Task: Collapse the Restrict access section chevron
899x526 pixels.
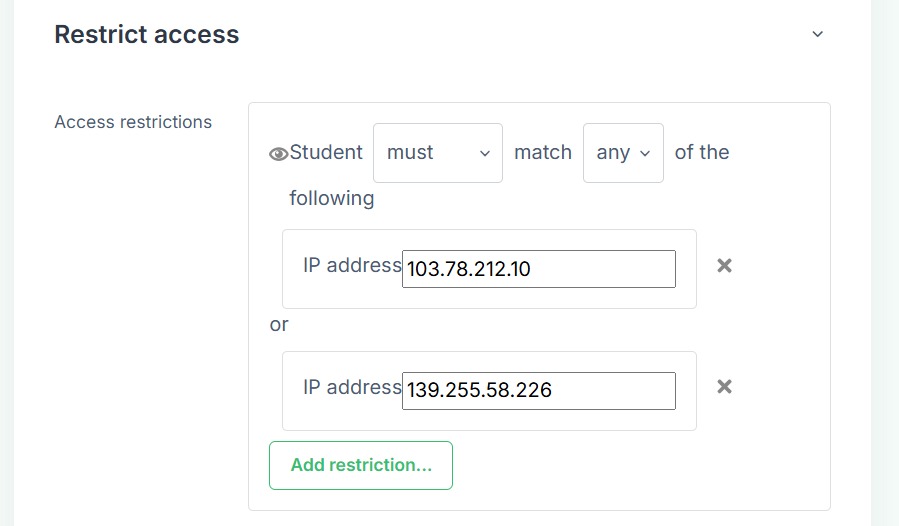Action: (x=818, y=34)
